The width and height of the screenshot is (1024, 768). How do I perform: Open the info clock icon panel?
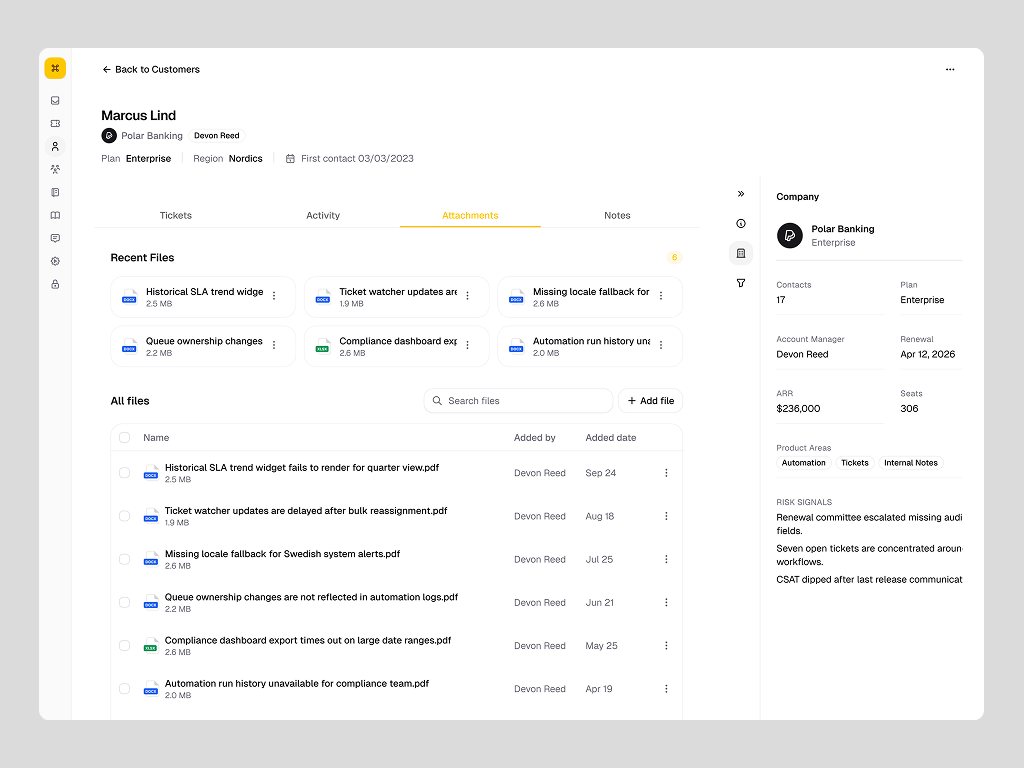[741, 223]
